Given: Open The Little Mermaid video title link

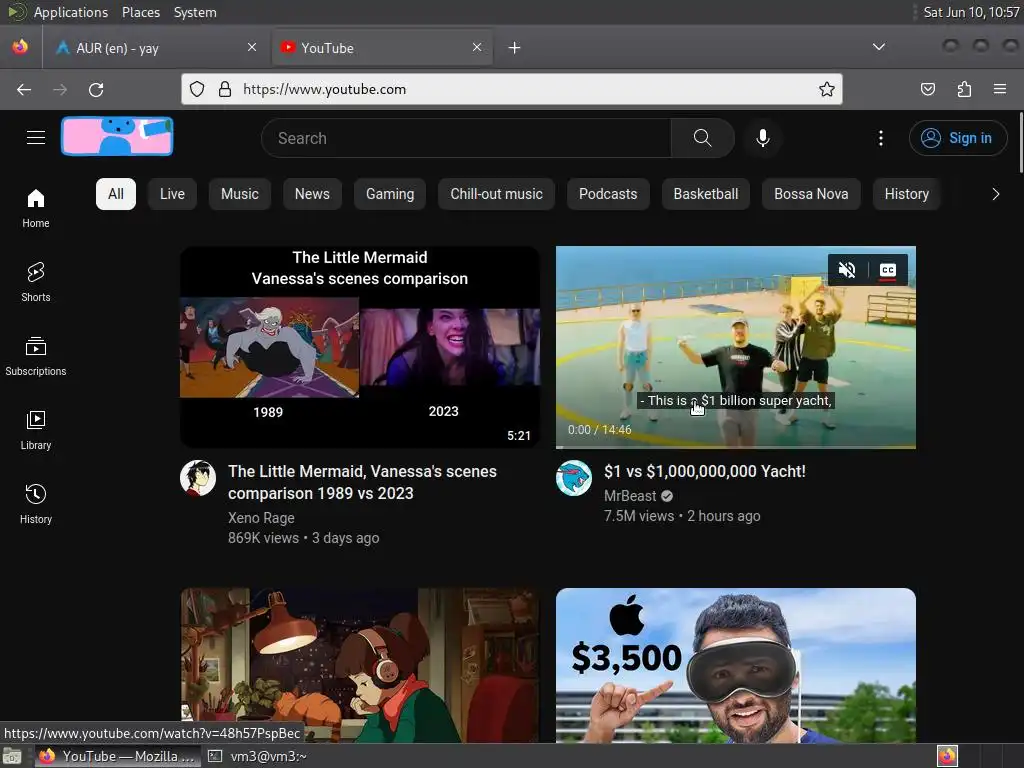Looking at the screenshot, I should coord(362,482).
